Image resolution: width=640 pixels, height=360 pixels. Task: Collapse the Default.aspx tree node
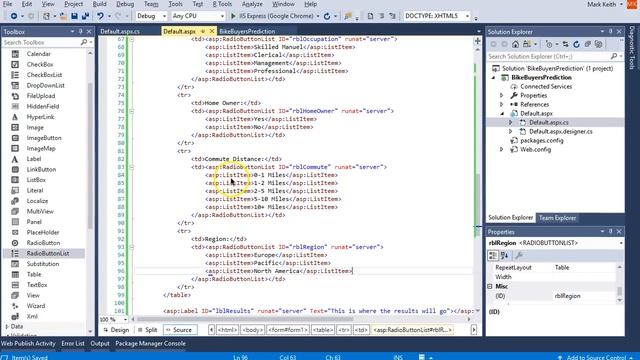[x=502, y=113]
